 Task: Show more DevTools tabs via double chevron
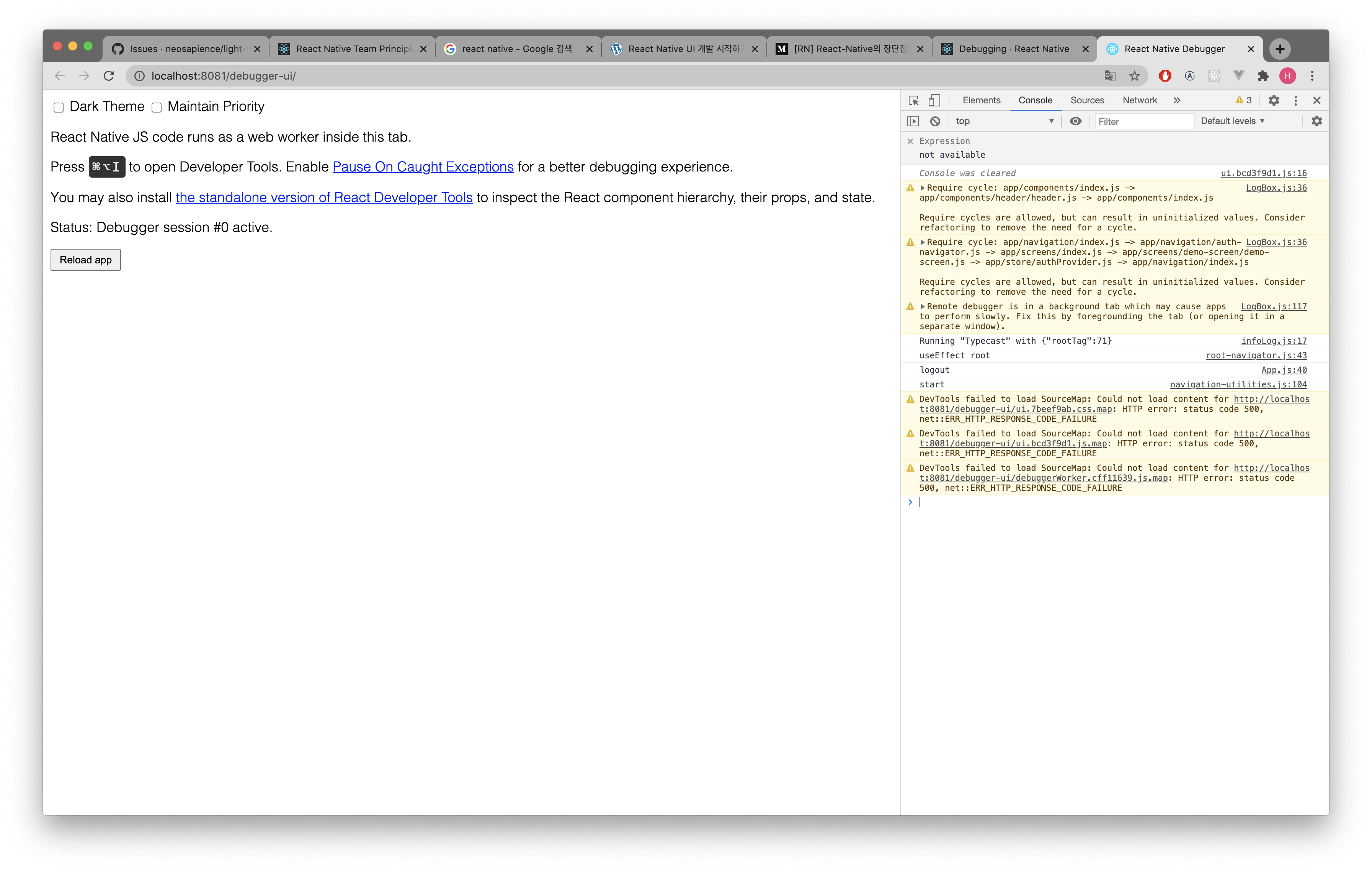(1176, 100)
